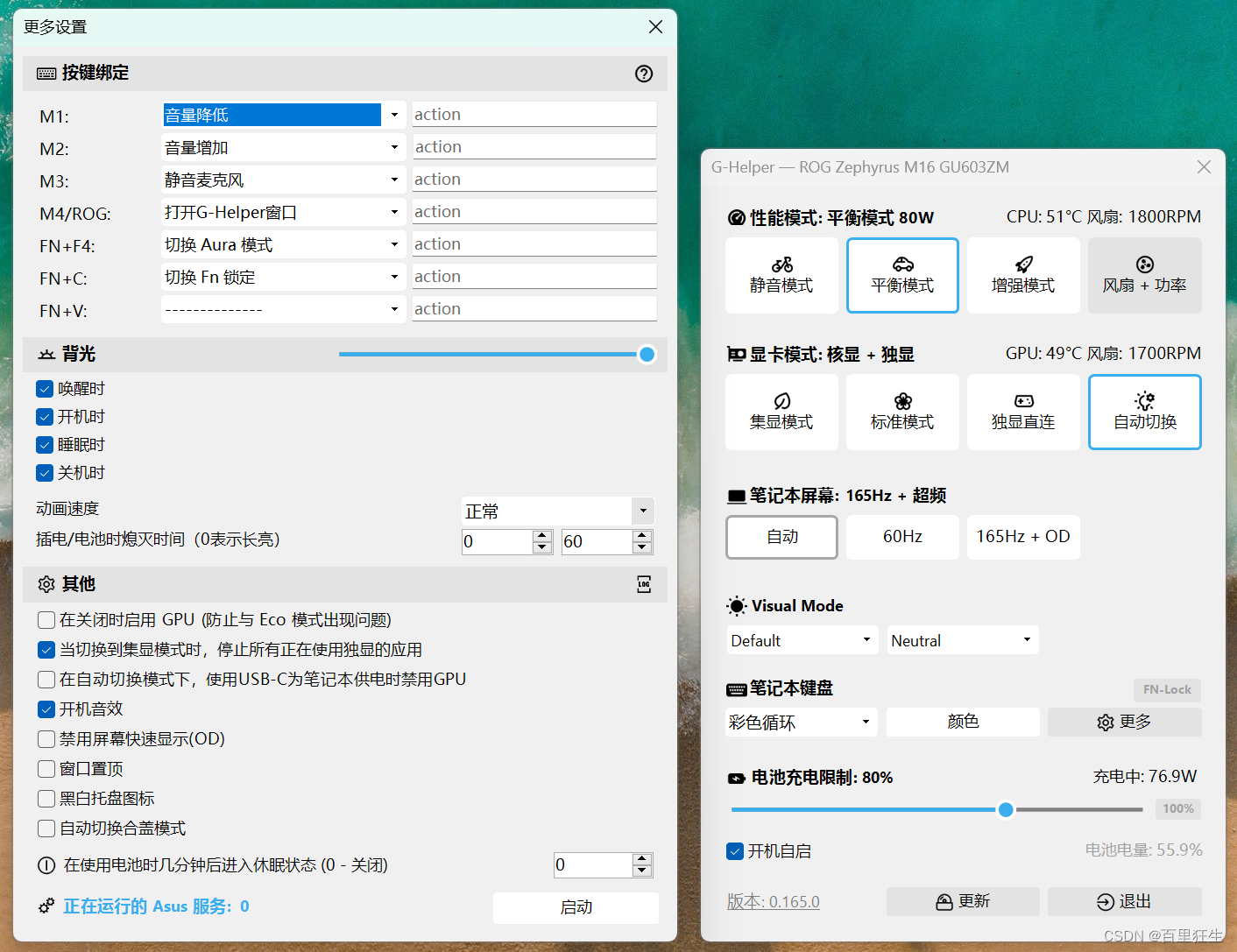Click the log icon in 其他 section header

tap(644, 584)
